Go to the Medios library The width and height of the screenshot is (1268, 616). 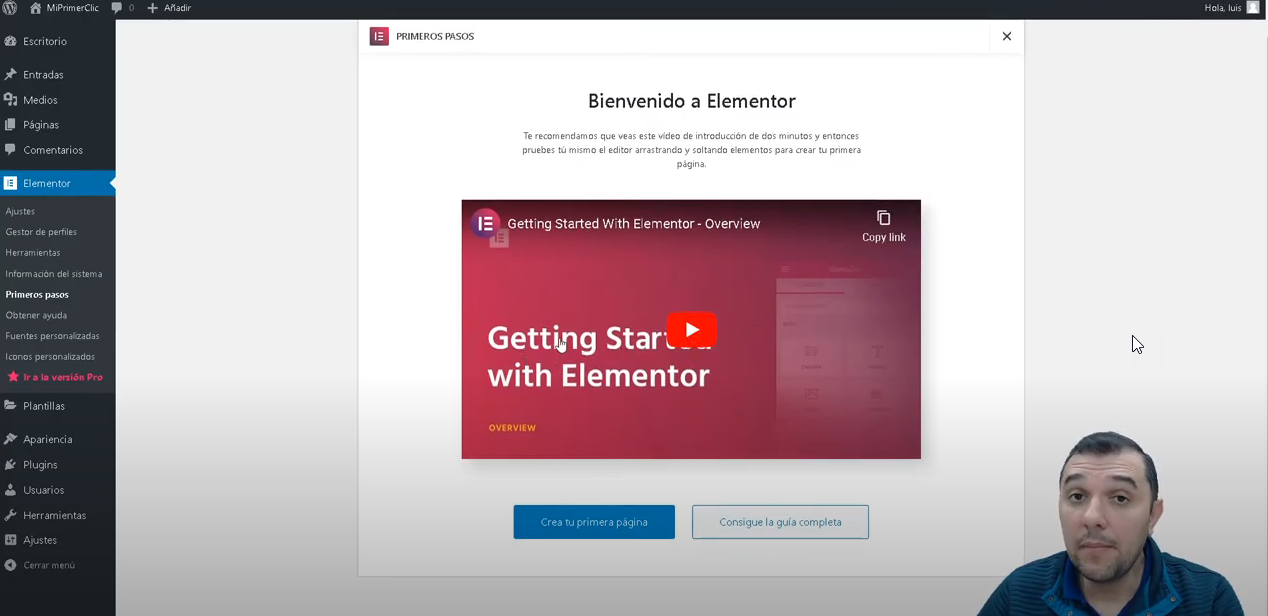pyautogui.click(x=40, y=100)
